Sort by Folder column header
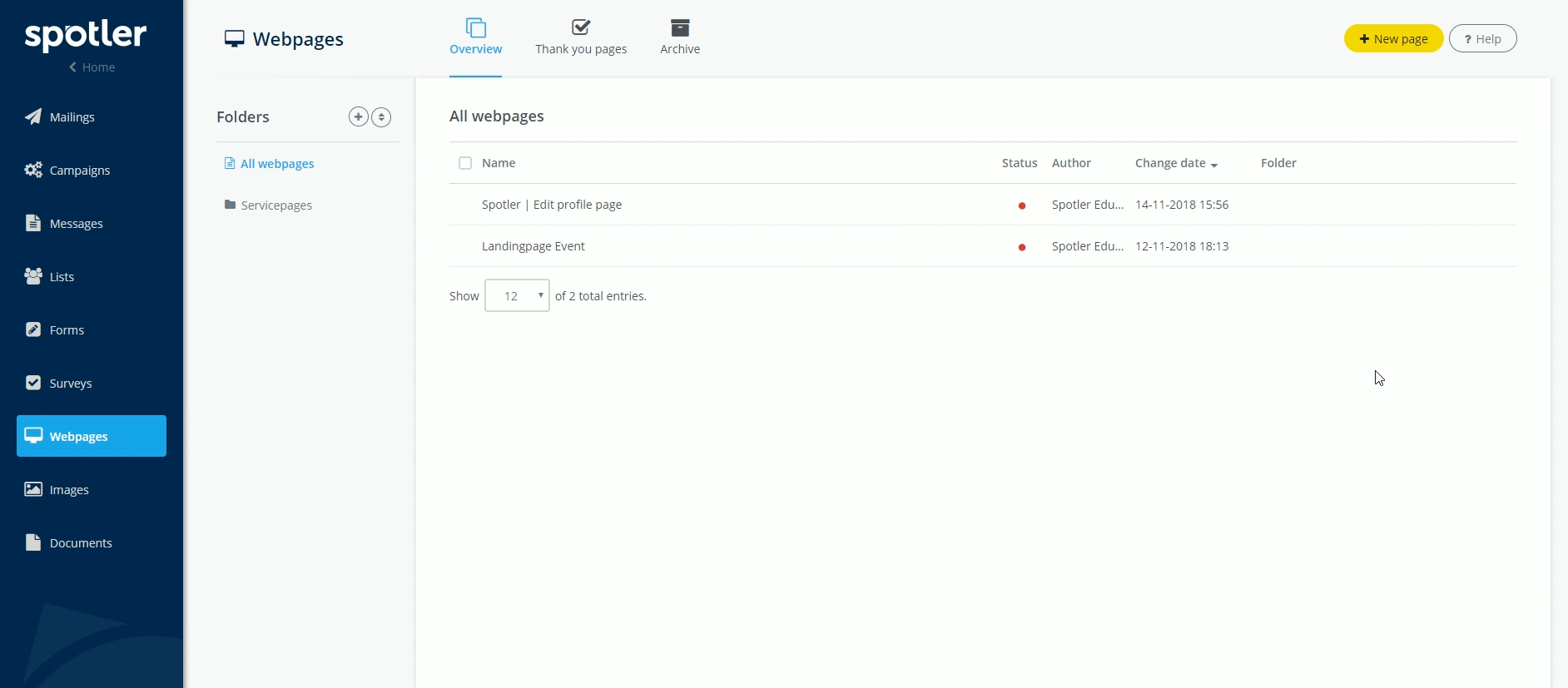This screenshot has width=1568, height=688. click(x=1278, y=163)
